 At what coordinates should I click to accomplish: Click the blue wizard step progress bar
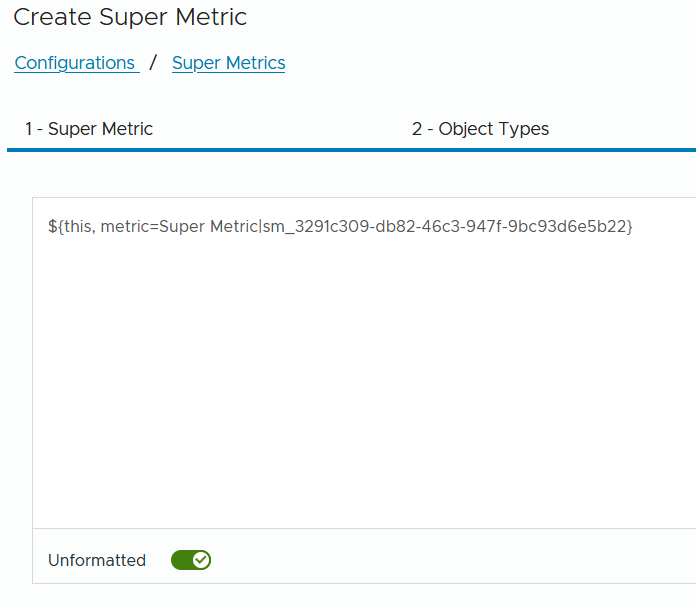(x=352, y=150)
